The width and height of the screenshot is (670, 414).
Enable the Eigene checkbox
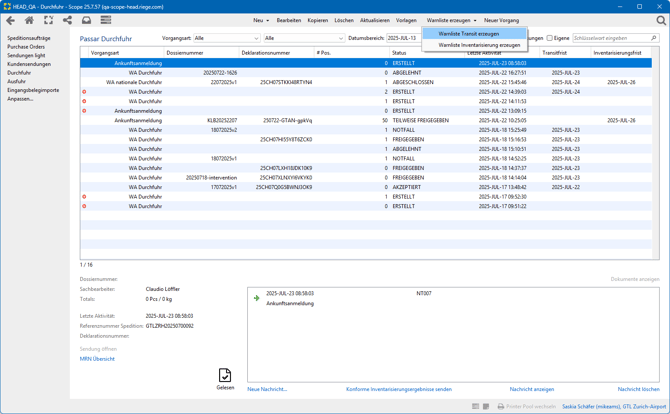pyautogui.click(x=550, y=38)
